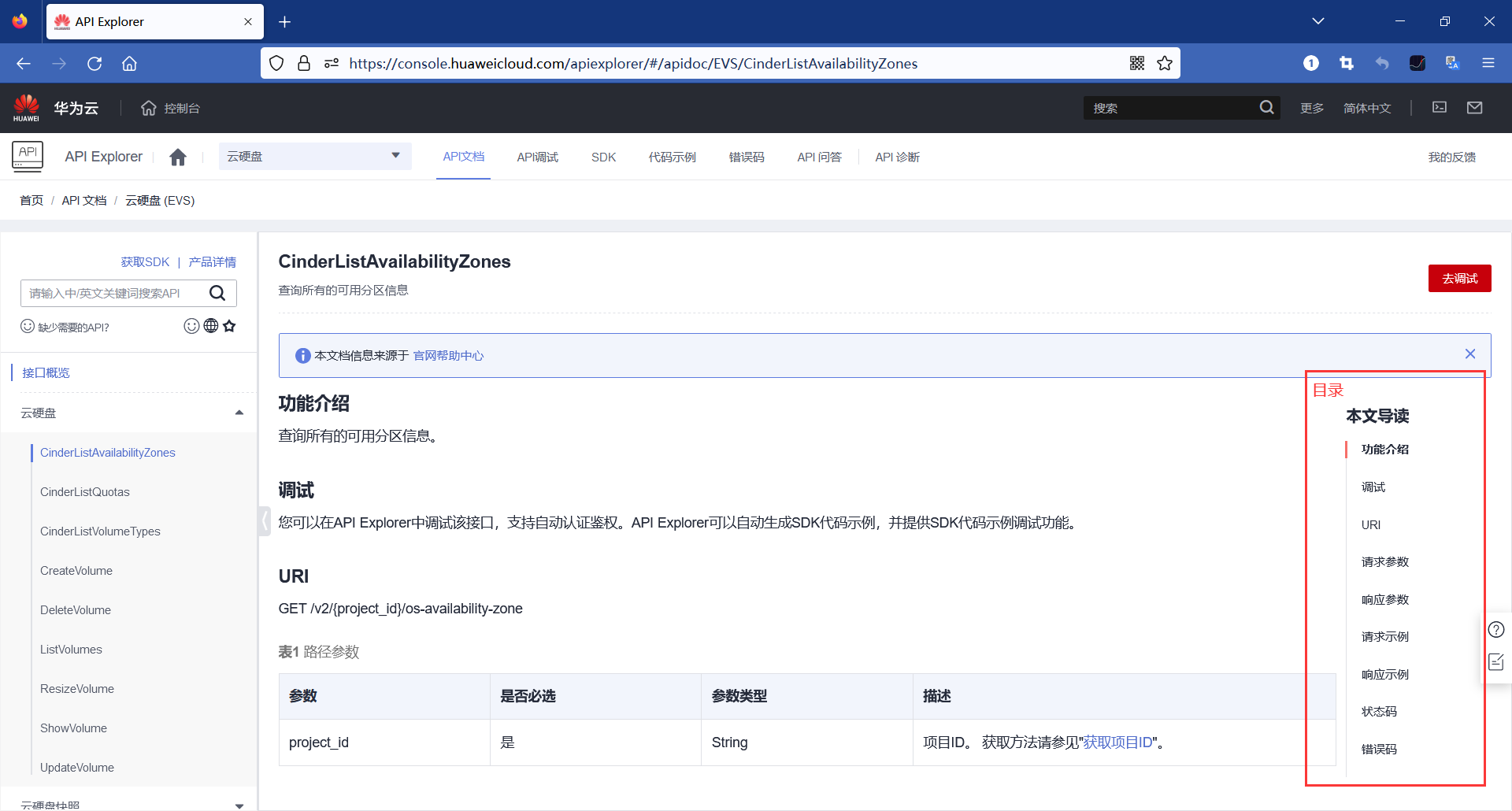Select ShowVolume in the API list
The image size is (1512, 811).
click(73, 728)
